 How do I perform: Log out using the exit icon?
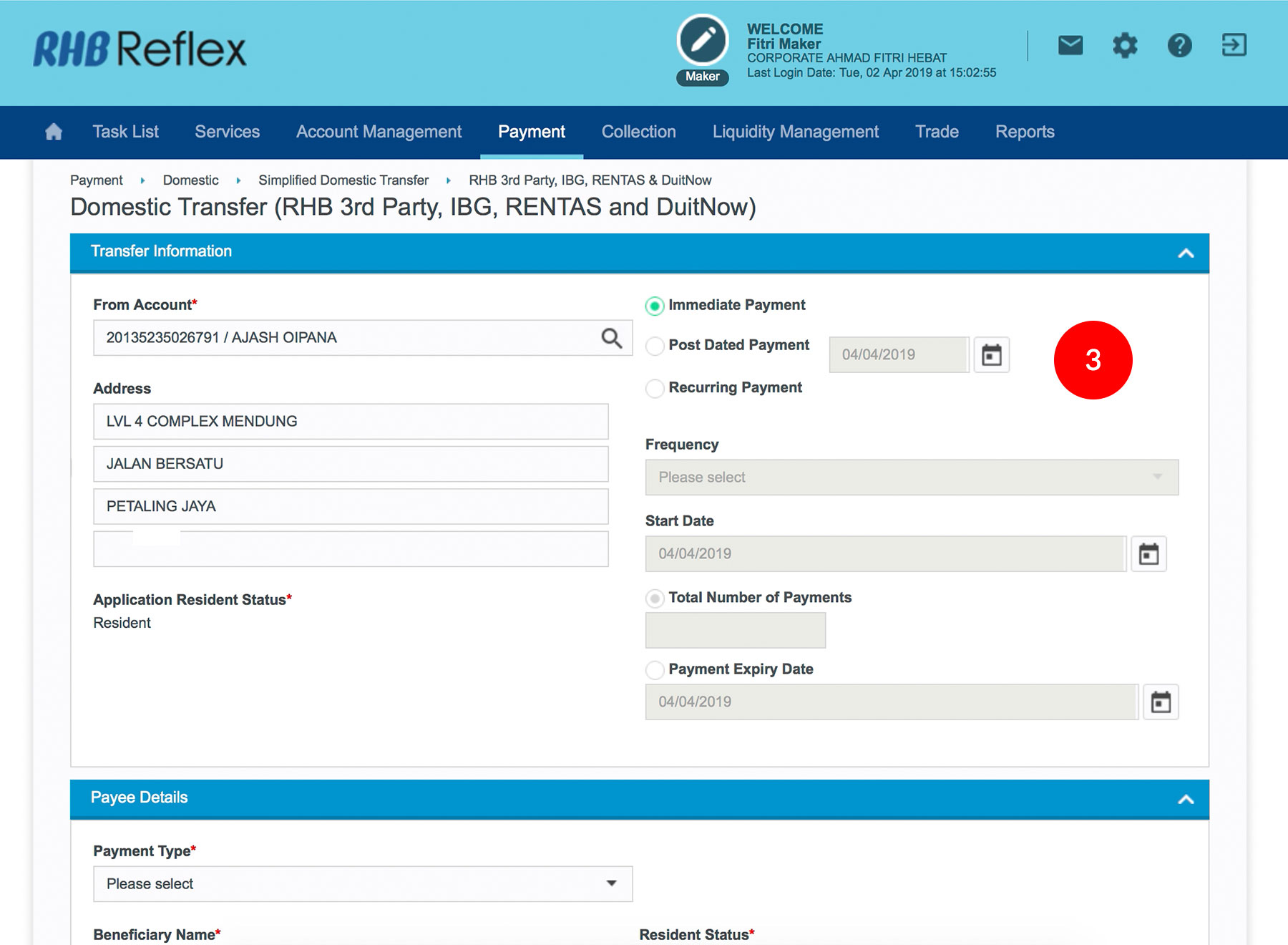click(1234, 45)
